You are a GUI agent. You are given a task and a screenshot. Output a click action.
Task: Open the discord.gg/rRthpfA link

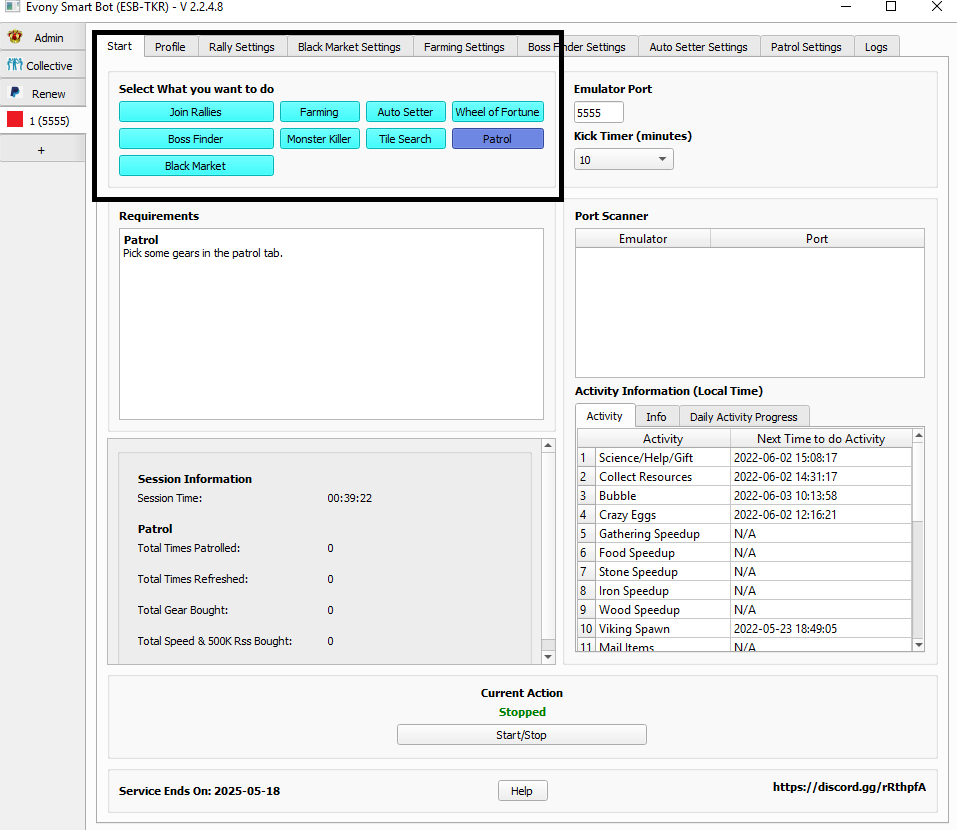(x=849, y=787)
